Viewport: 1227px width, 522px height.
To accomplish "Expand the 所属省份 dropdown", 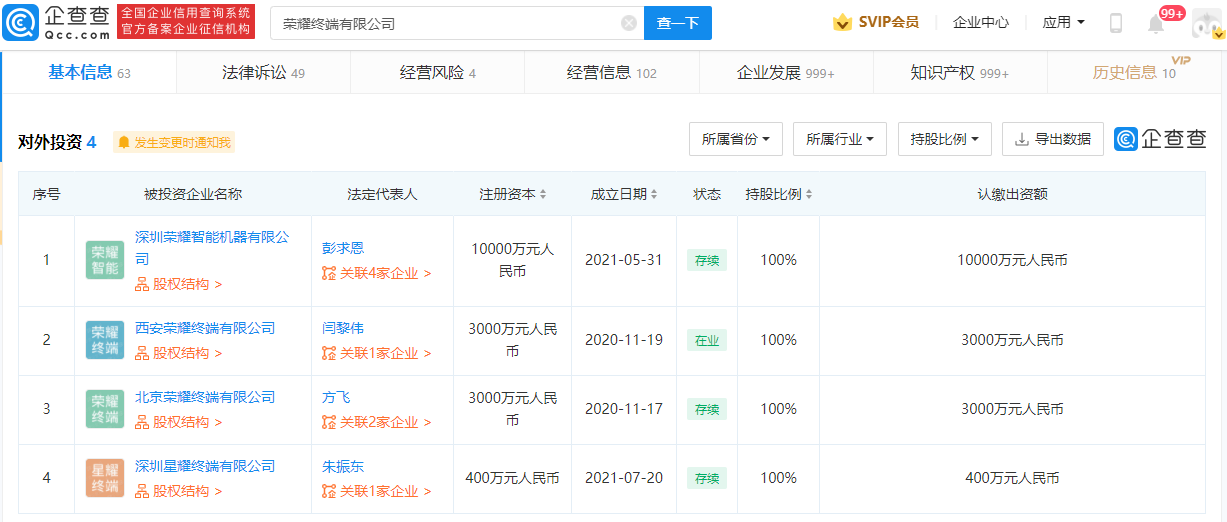I will [x=735, y=139].
